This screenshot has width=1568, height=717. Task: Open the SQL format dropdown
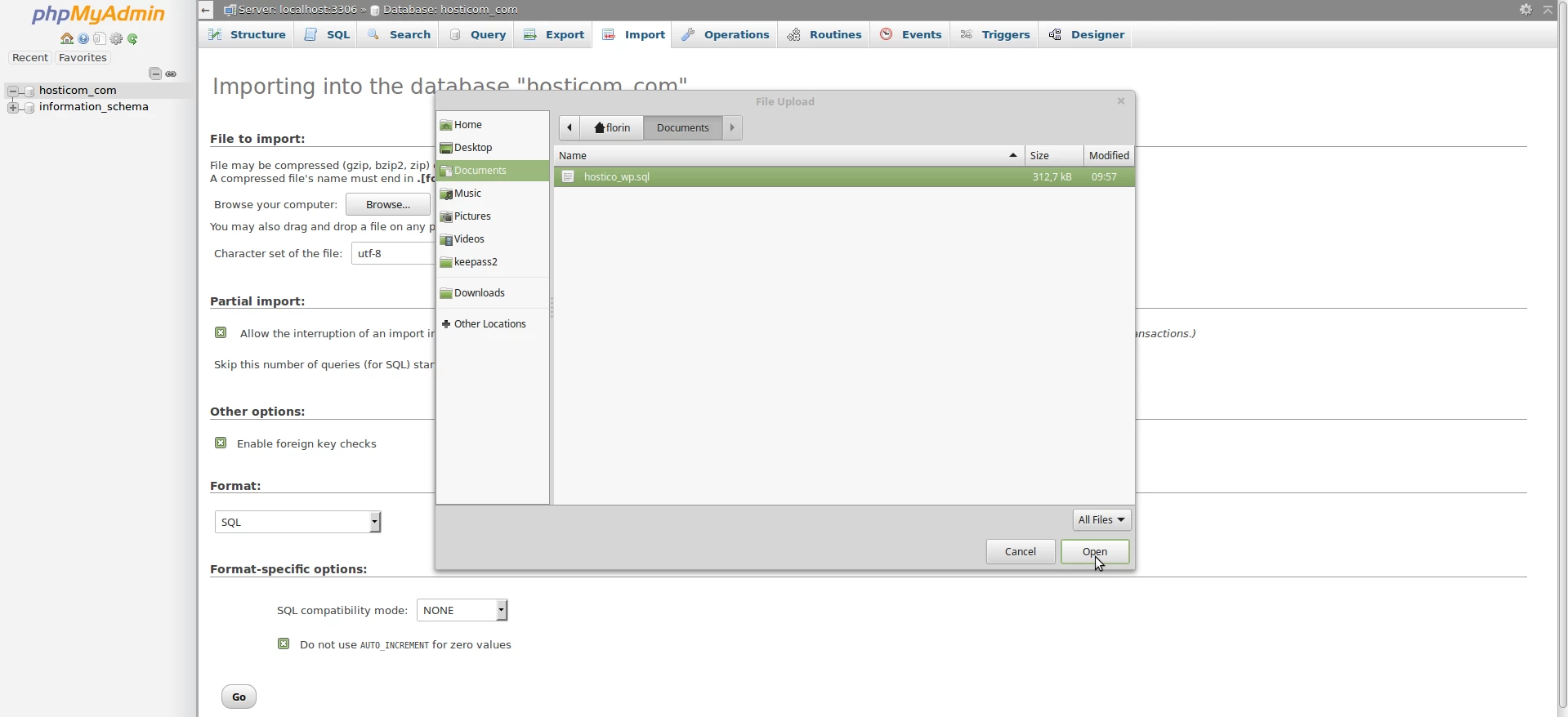click(x=297, y=522)
